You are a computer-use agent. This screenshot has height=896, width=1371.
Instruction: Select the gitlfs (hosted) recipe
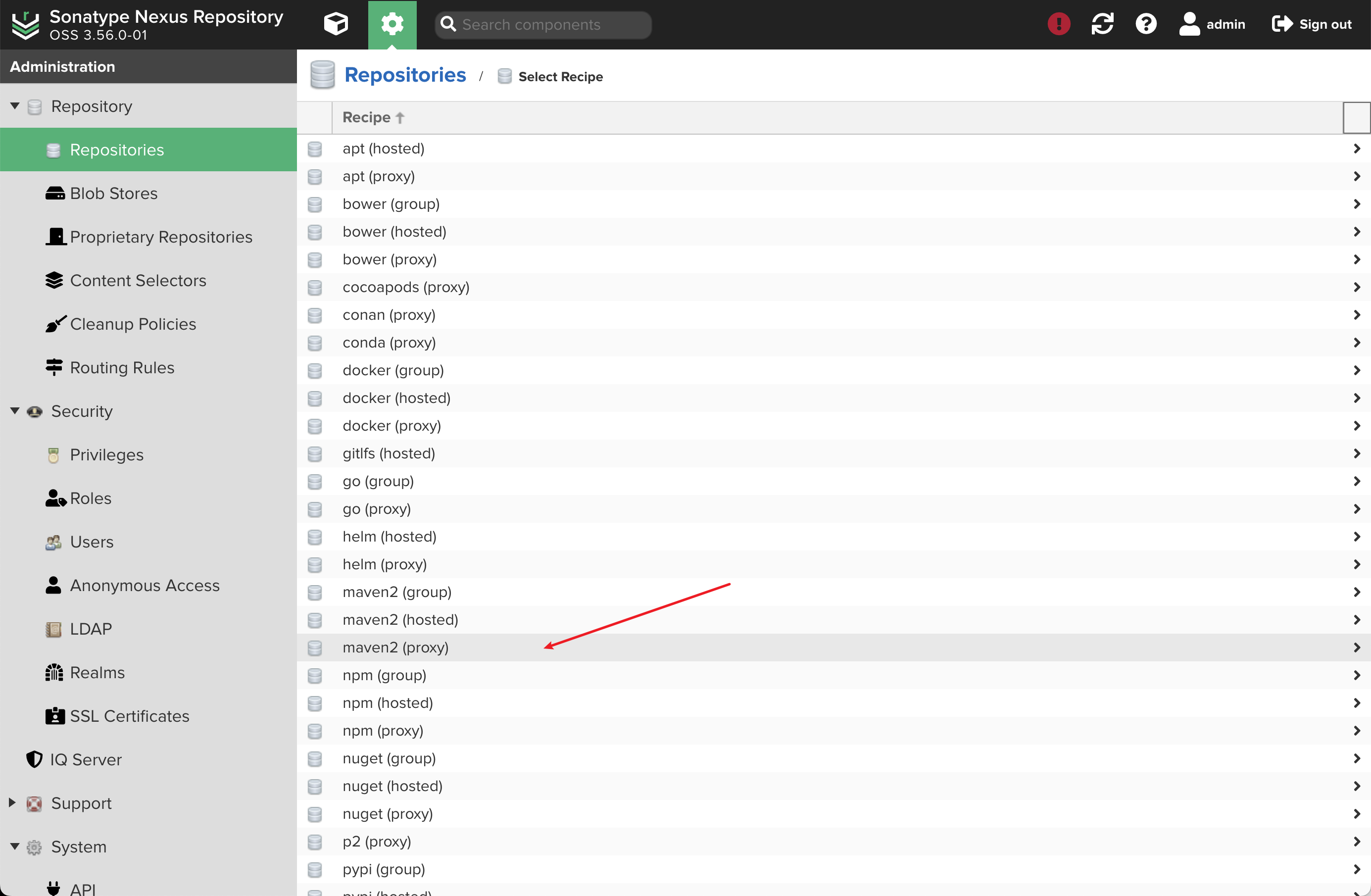tap(833, 453)
